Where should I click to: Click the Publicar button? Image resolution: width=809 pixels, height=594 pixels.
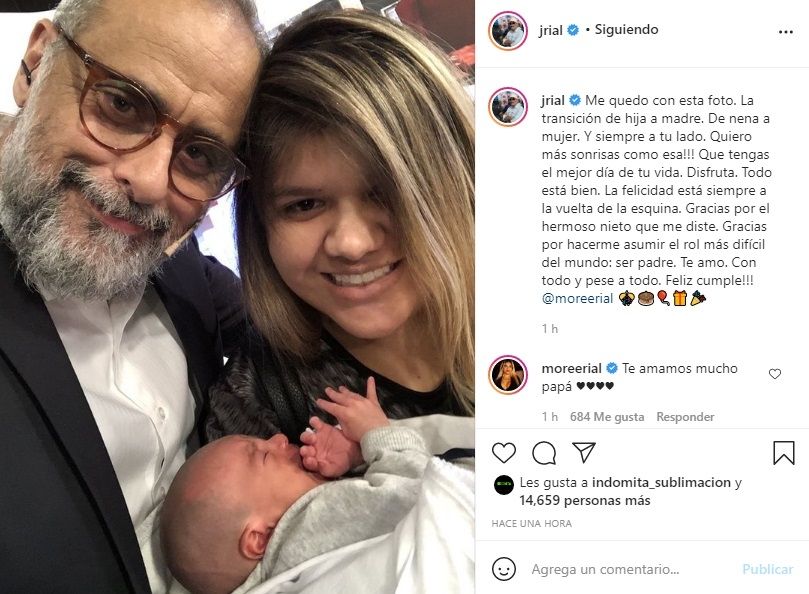click(x=767, y=569)
